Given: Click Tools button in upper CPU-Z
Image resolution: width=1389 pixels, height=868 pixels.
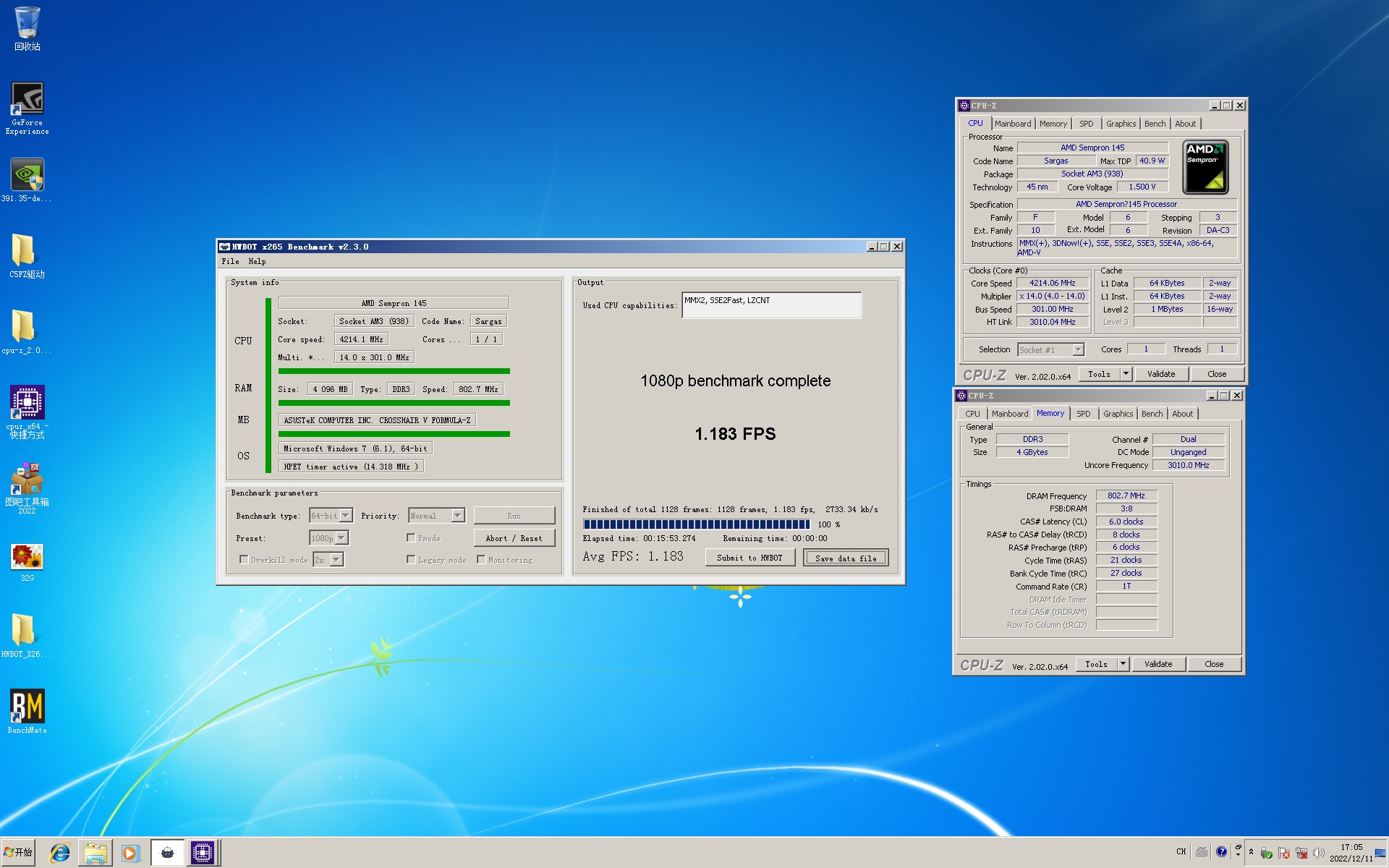Looking at the screenshot, I should pyautogui.click(x=1099, y=374).
